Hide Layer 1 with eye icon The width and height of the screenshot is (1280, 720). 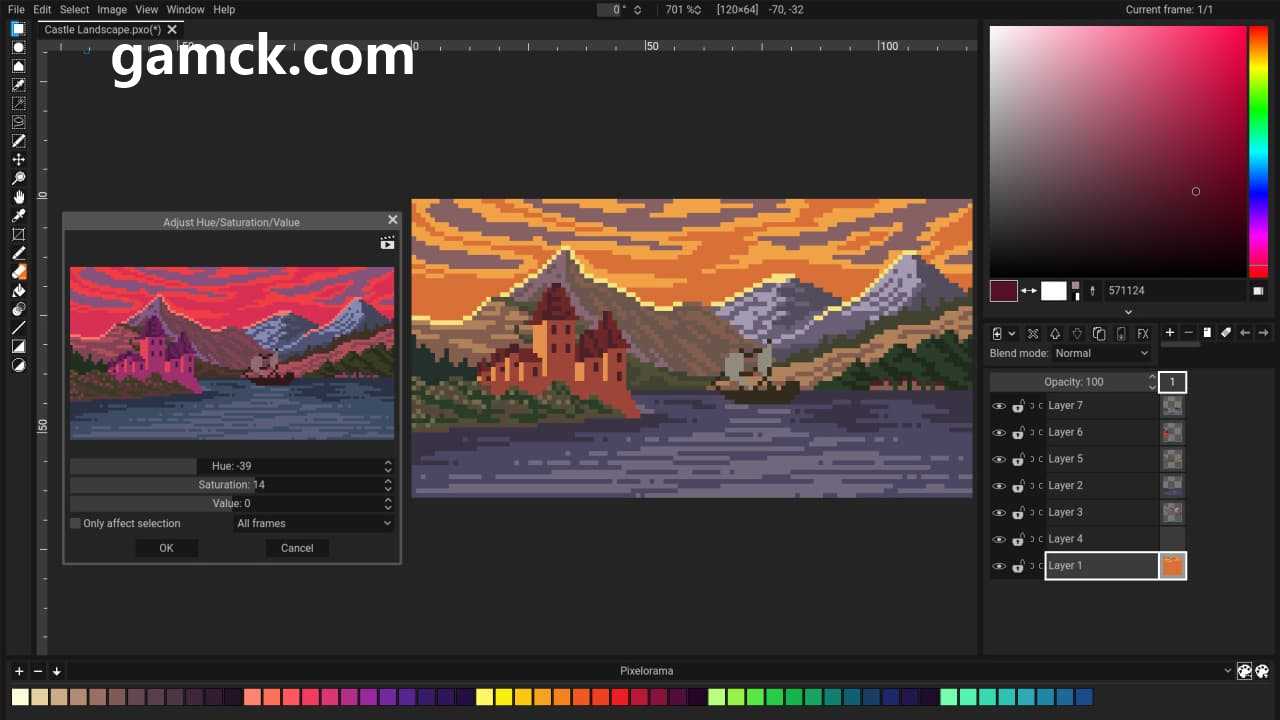998,566
